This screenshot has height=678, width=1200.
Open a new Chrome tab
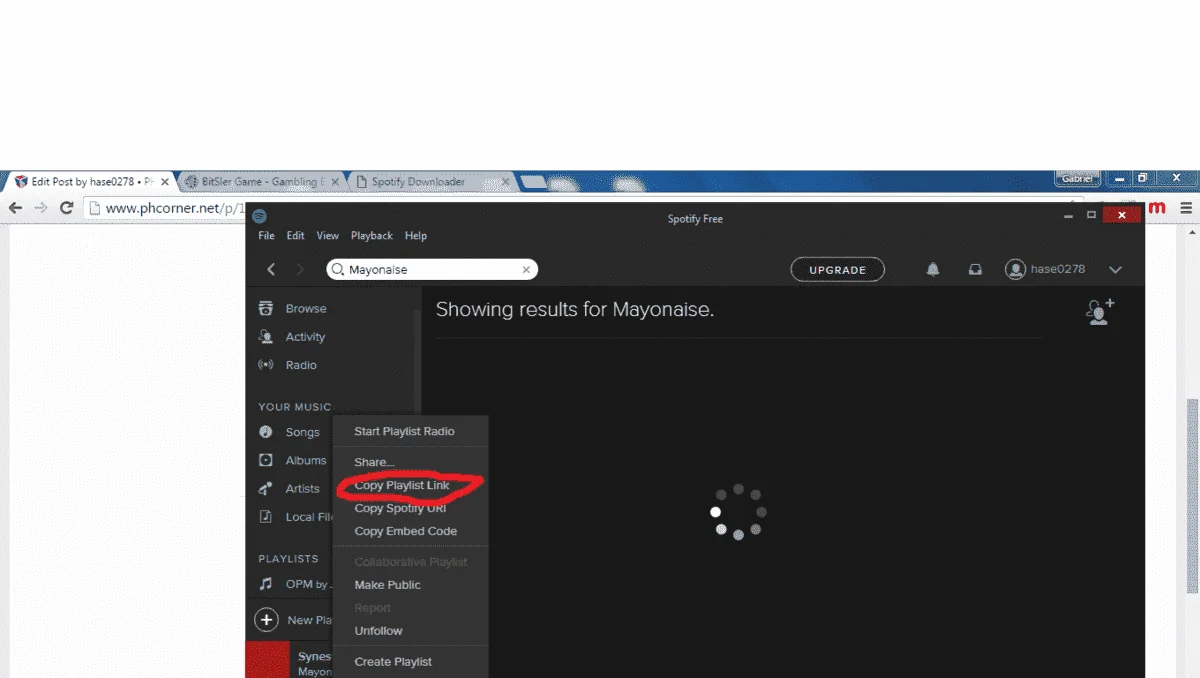click(x=533, y=182)
